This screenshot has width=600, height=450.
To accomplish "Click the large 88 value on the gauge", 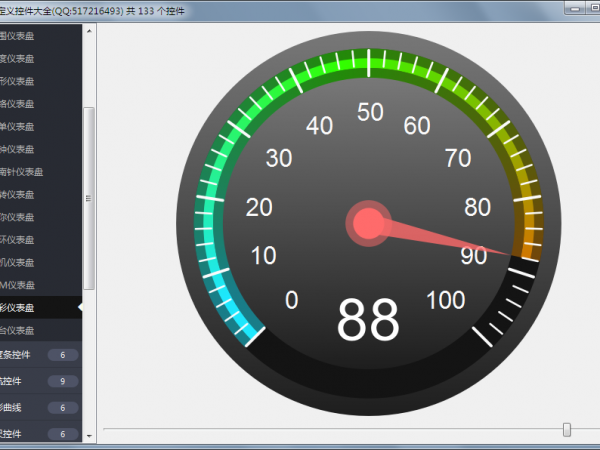I will pyautogui.click(x=368, y=320).
